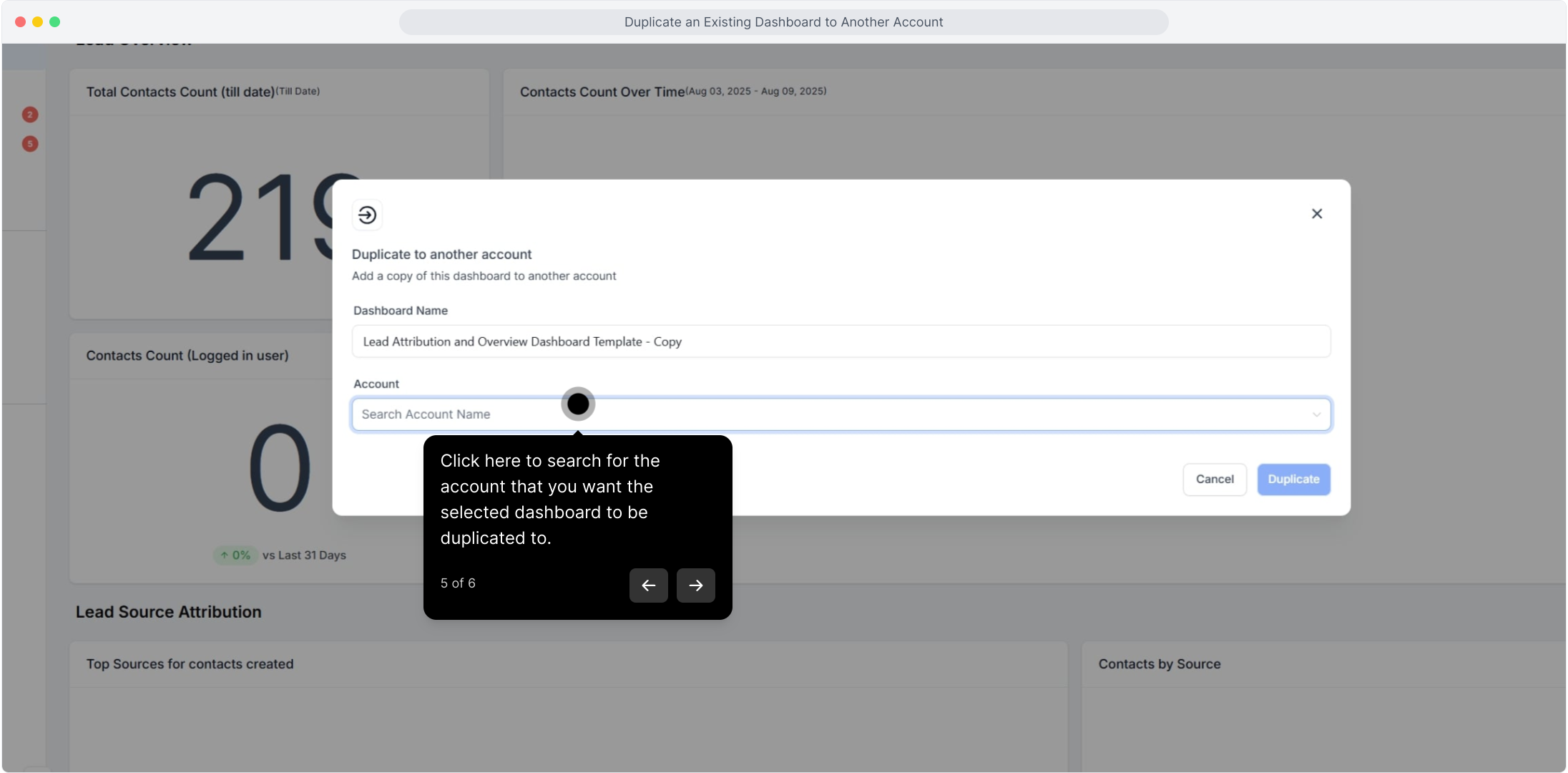The height and width of the screenshot is (773, 1568).
Task: Click 'Lead Source Attribution' section heading
Action: tap(169, 612)
